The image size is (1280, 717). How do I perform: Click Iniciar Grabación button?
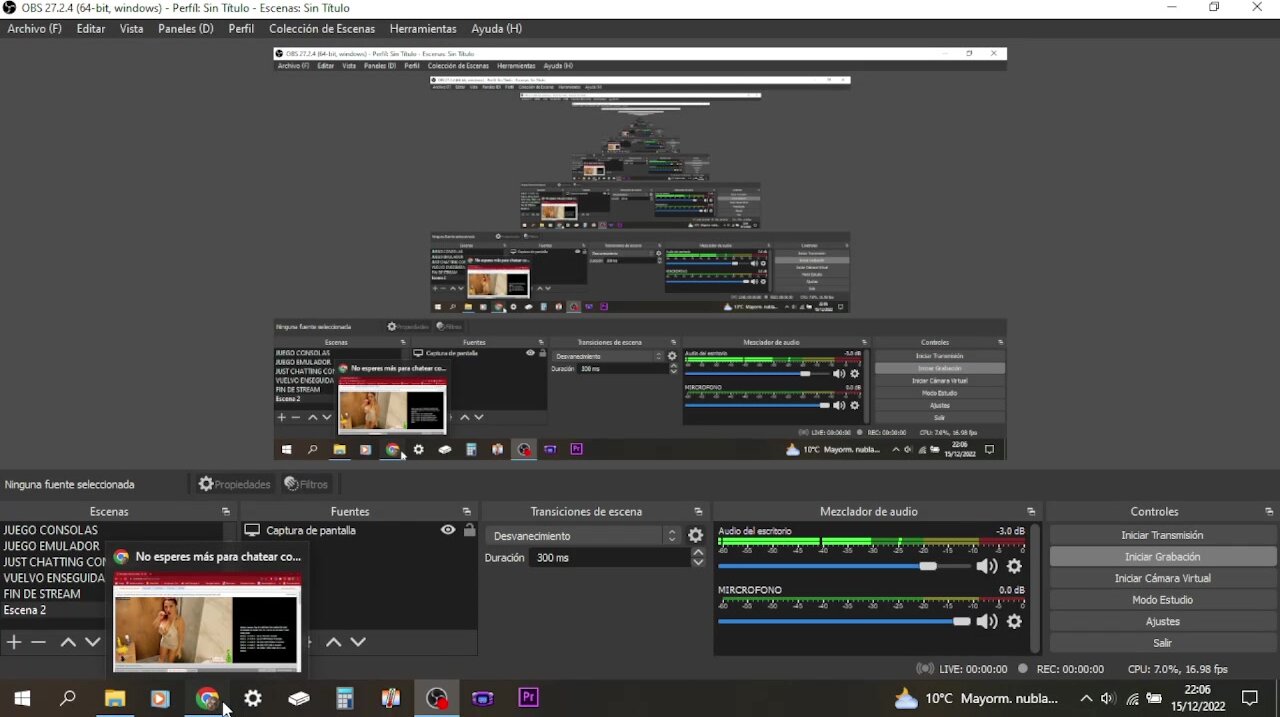click(x=1162, y=557)
